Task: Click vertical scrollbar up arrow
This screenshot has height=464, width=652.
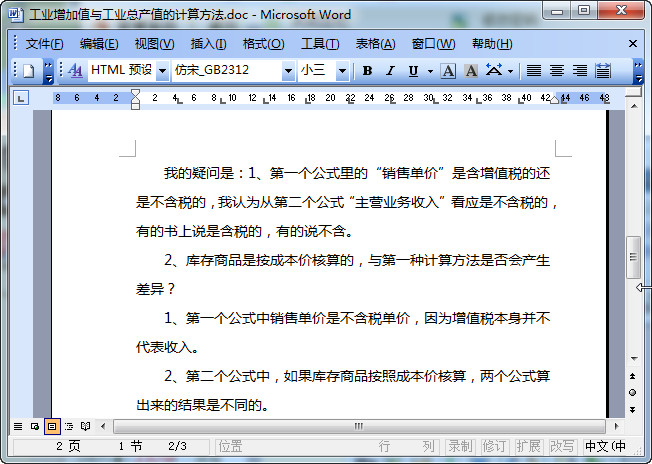Action: pos(634,106)
